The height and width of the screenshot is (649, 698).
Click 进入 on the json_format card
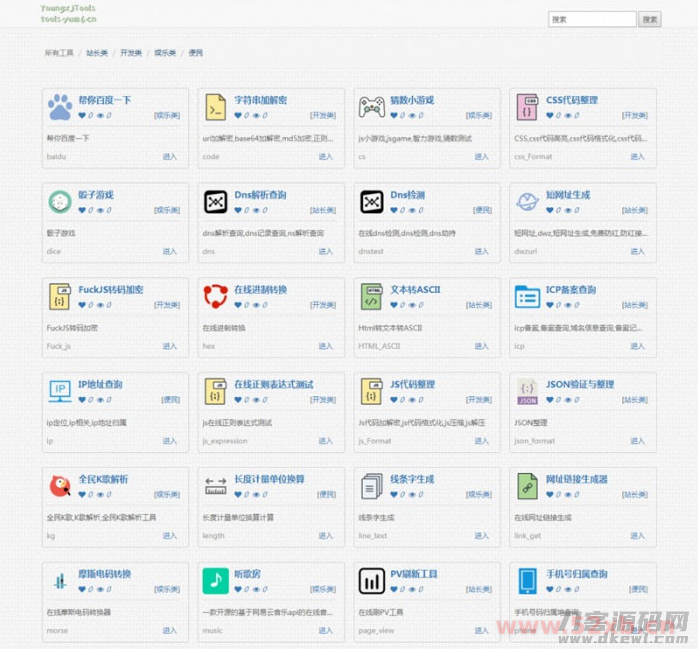(637, 441)
